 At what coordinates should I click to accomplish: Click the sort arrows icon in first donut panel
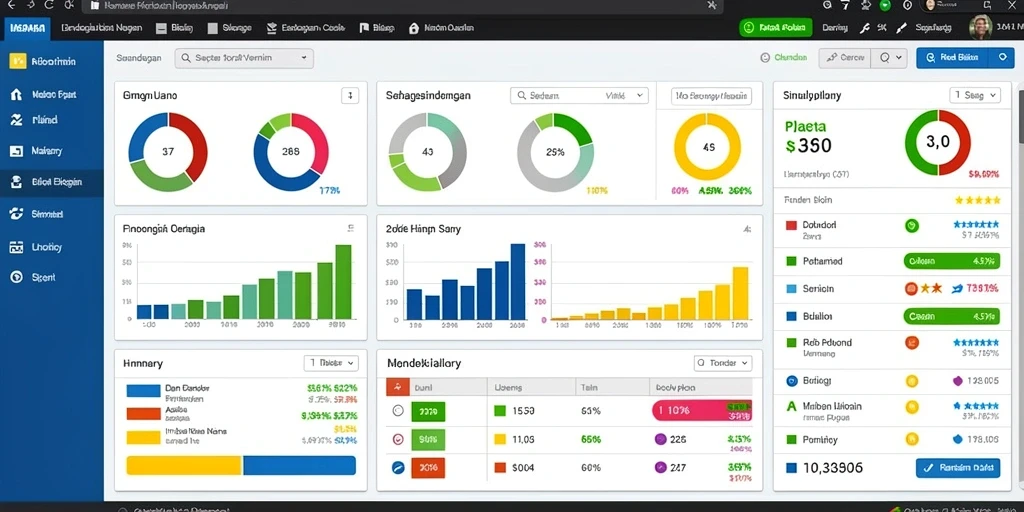click(350, 96)
